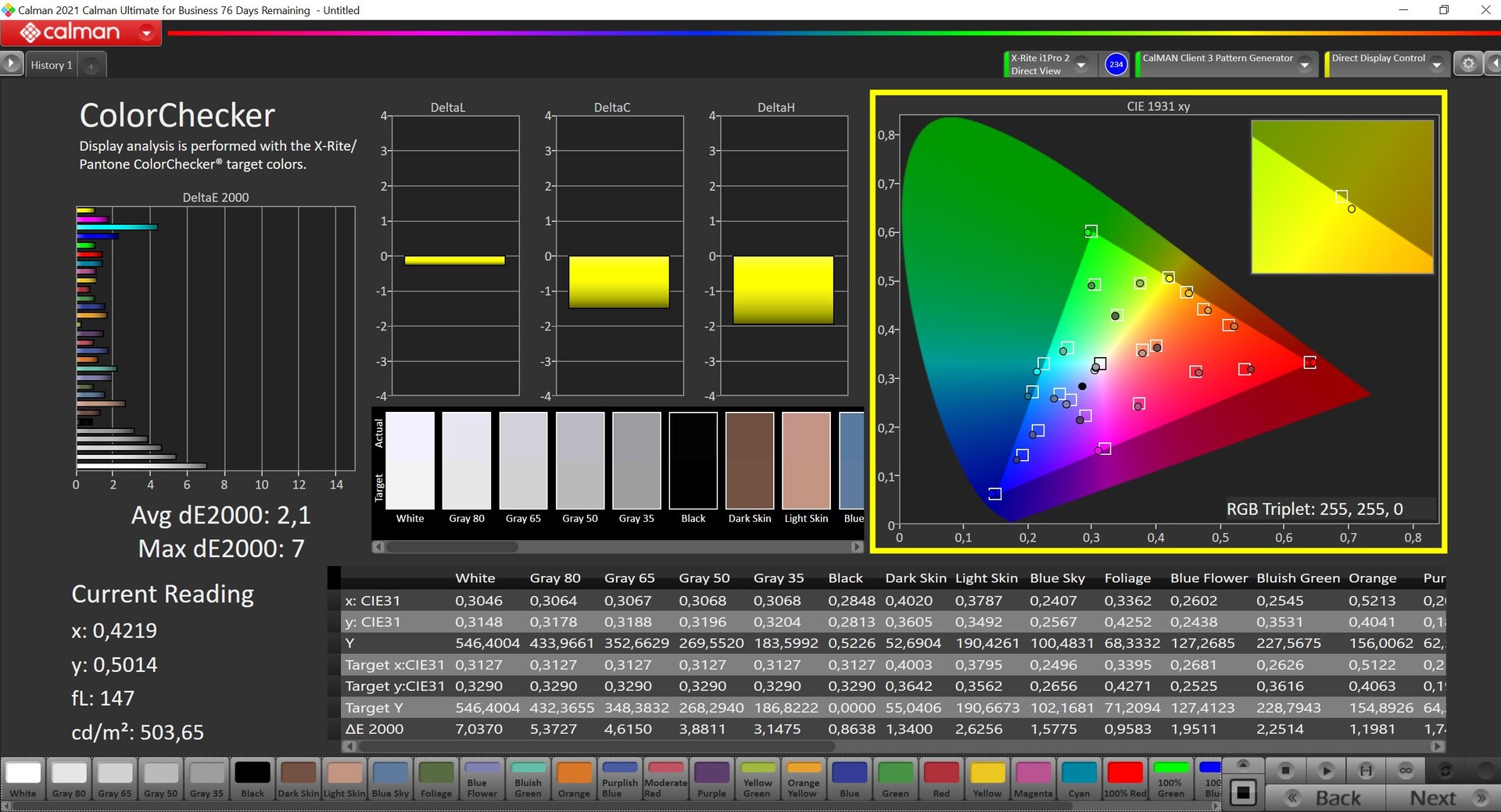Open the settings gear icon
1501x812 pixels.
(1467, 64)
